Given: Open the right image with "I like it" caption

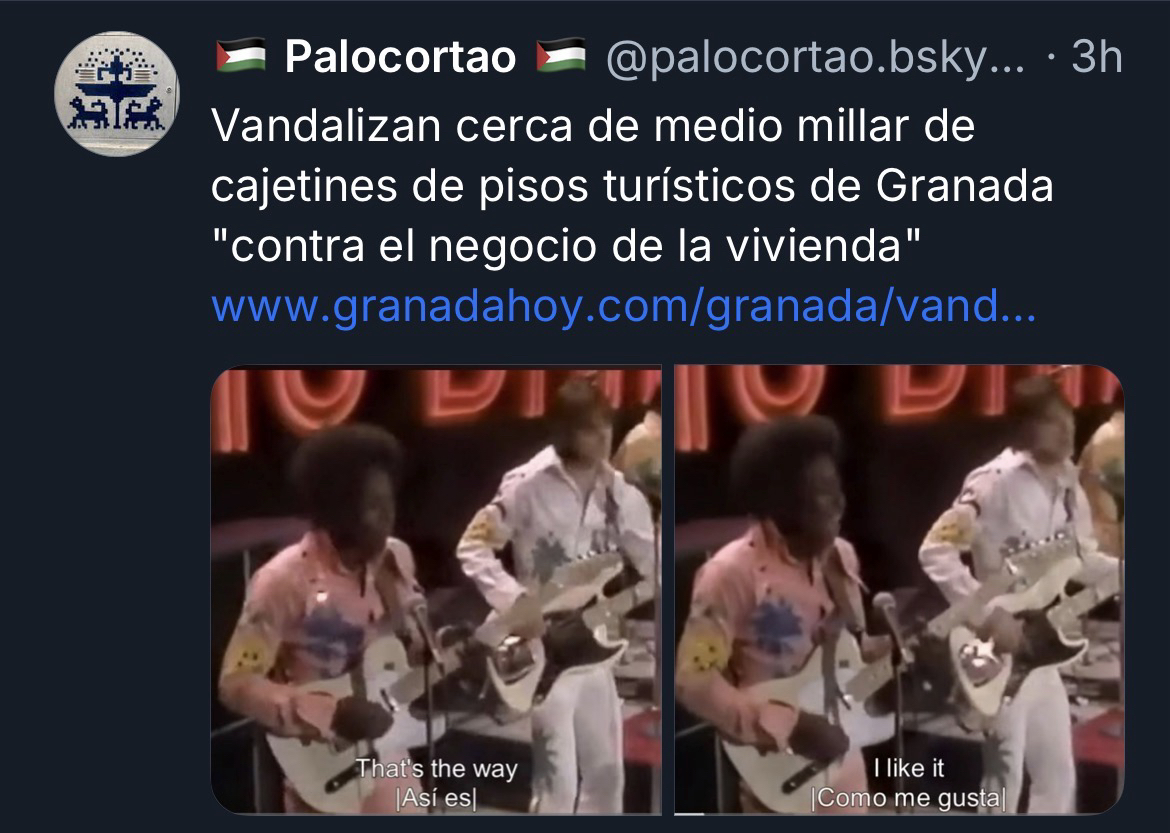Looking at the screenshot, I should tap(899, 589).
